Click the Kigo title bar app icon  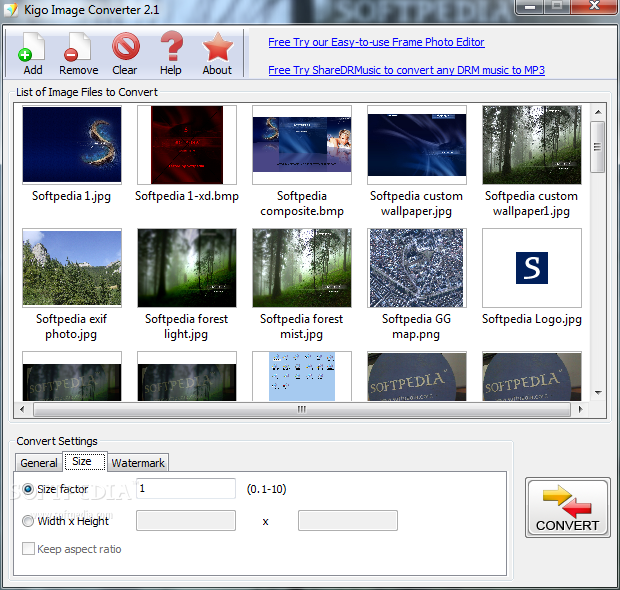(11, 9)
